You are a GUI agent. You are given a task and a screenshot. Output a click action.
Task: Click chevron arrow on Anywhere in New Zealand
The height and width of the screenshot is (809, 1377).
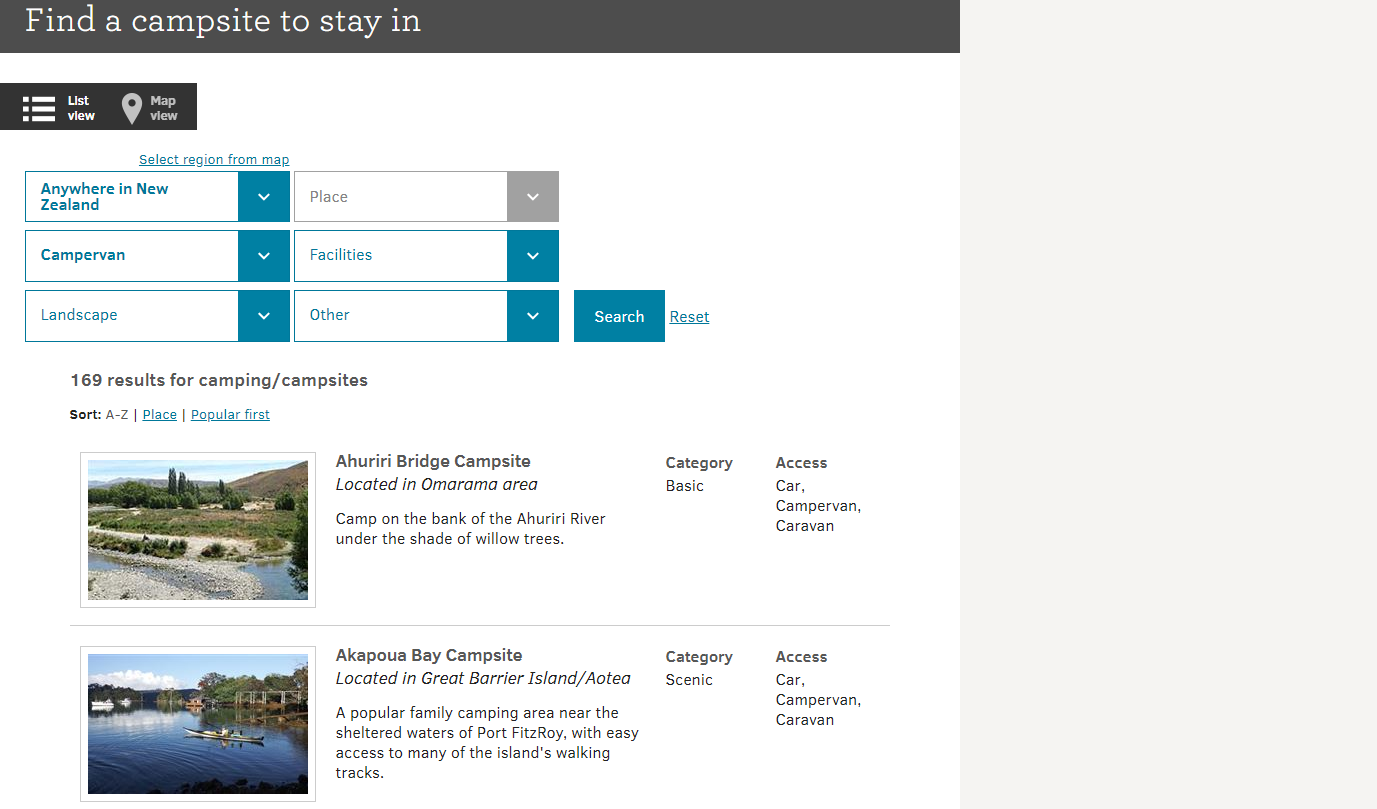tap(264, 196)
